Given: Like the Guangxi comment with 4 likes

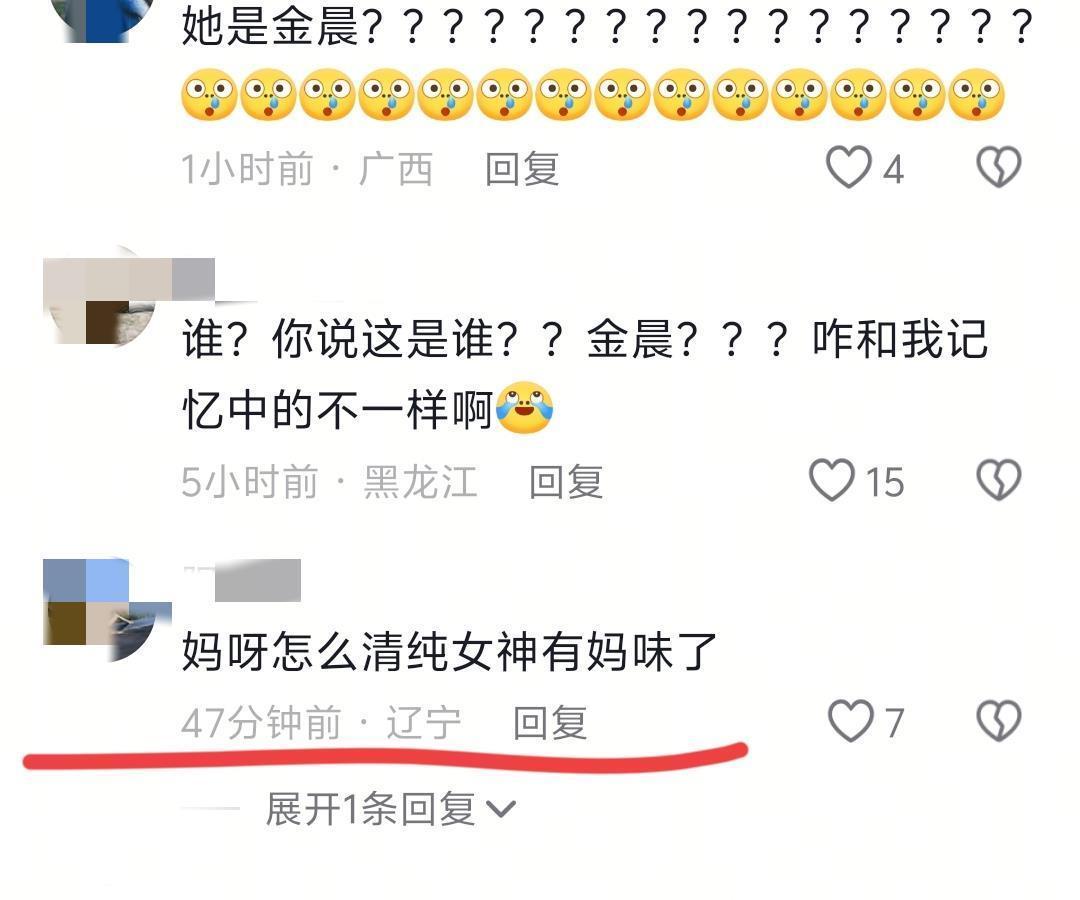Looking at the screenshot, I should [x=849, y=167].
